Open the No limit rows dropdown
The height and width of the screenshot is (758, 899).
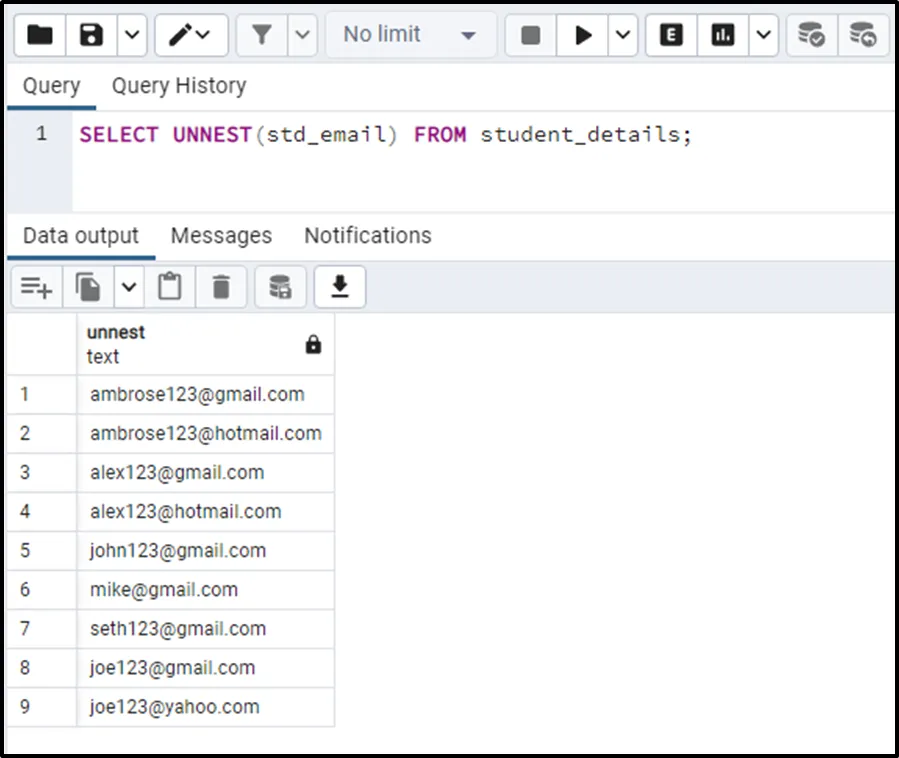[x=411, y=35]
